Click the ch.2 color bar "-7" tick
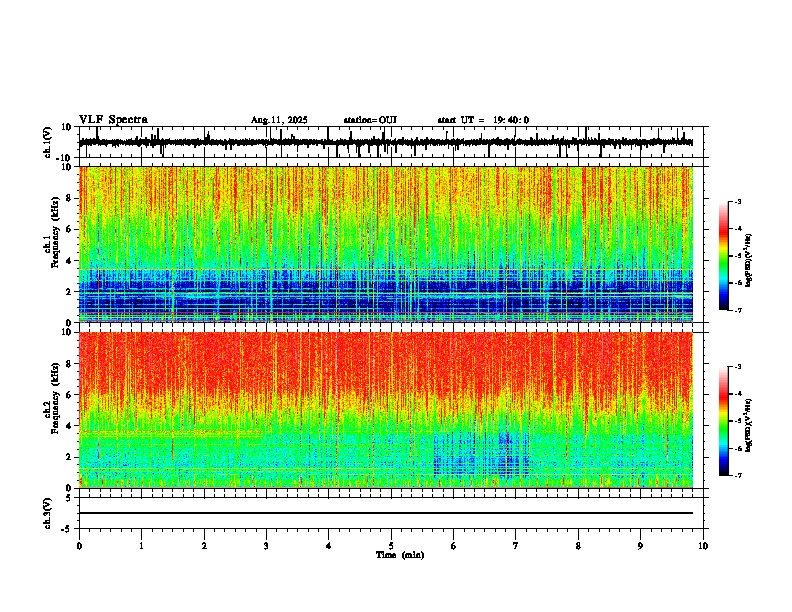The width and height of the screenshot is (792, 612). pyautogui.click(x=738, y=475)
